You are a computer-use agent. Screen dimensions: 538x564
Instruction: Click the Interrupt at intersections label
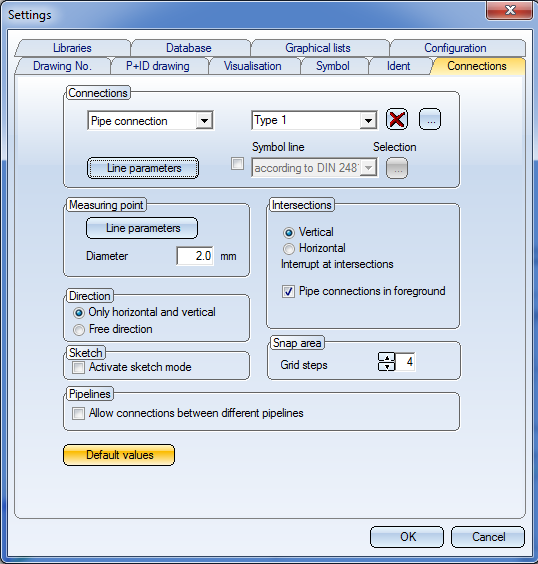[337, 264]
